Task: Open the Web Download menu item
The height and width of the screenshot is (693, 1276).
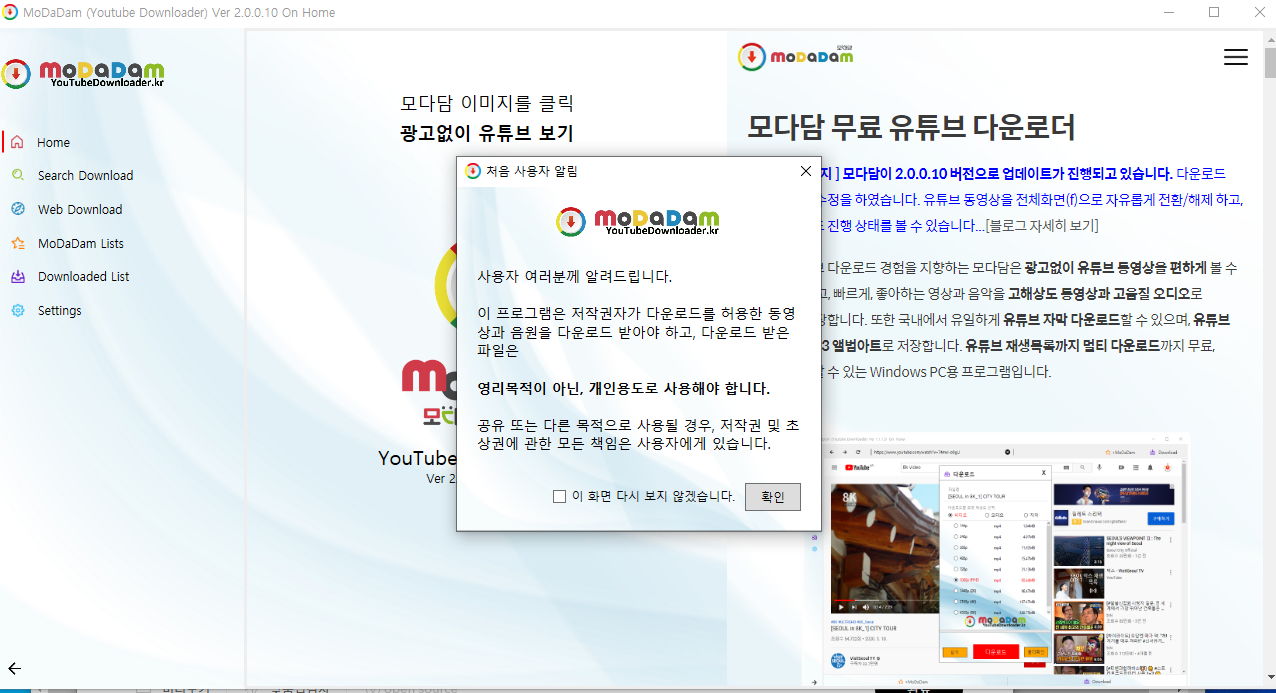Action: [80, 209]
